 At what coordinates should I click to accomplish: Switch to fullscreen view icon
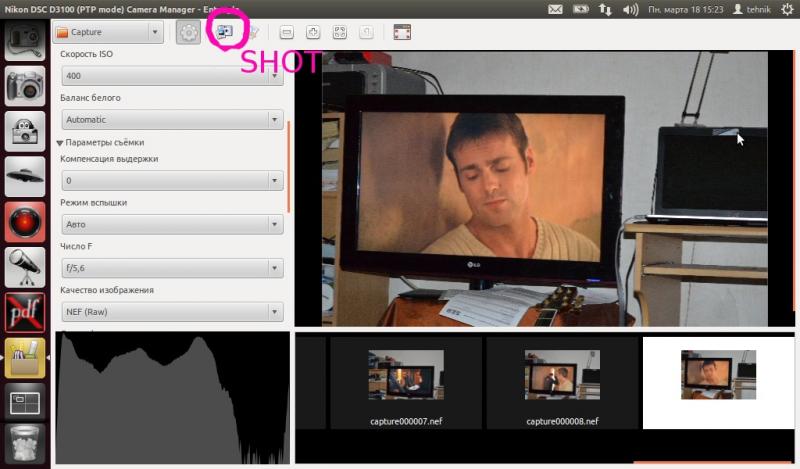click(402, 32)
